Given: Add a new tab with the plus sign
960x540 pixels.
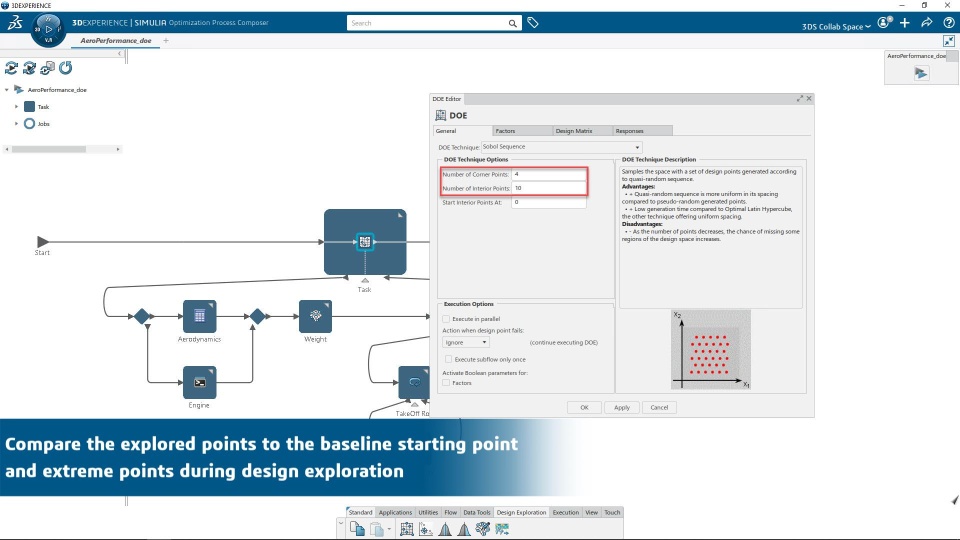Looking at the screenshot, I should [x=166, y=41].
